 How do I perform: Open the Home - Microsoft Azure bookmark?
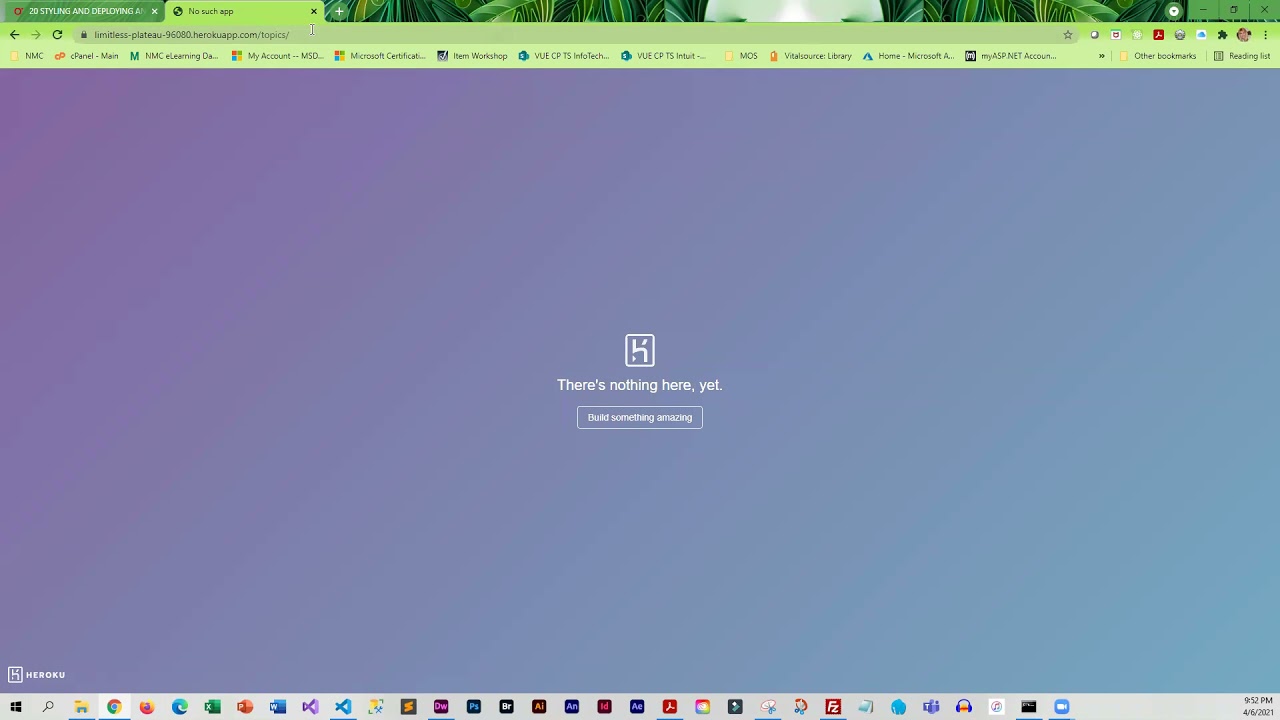coord(908,56)
